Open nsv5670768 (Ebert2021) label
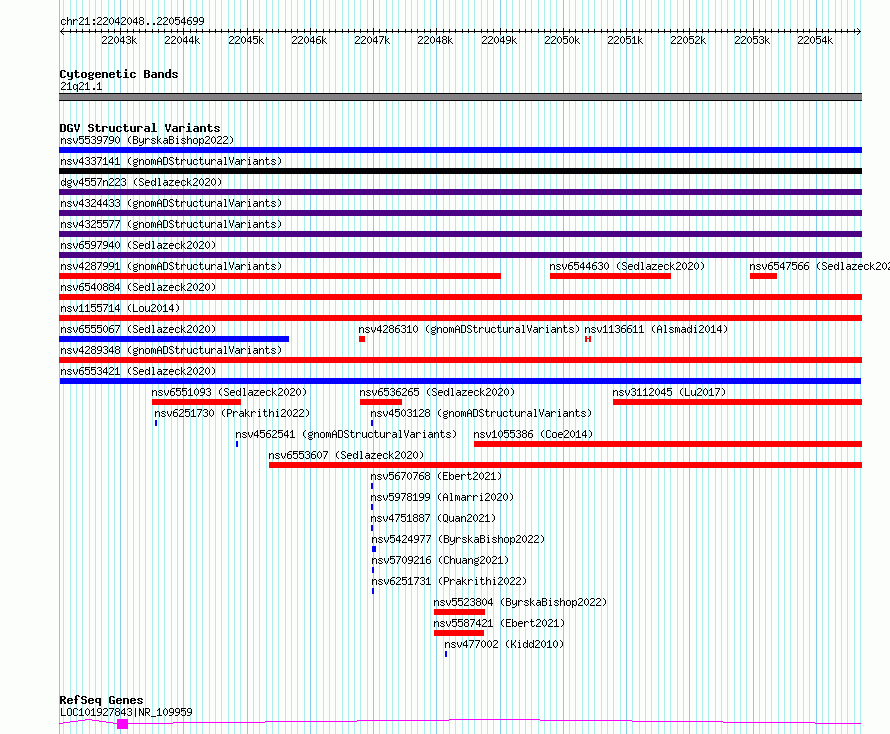This screenshot has height=734, width=890. click(436, 476)
